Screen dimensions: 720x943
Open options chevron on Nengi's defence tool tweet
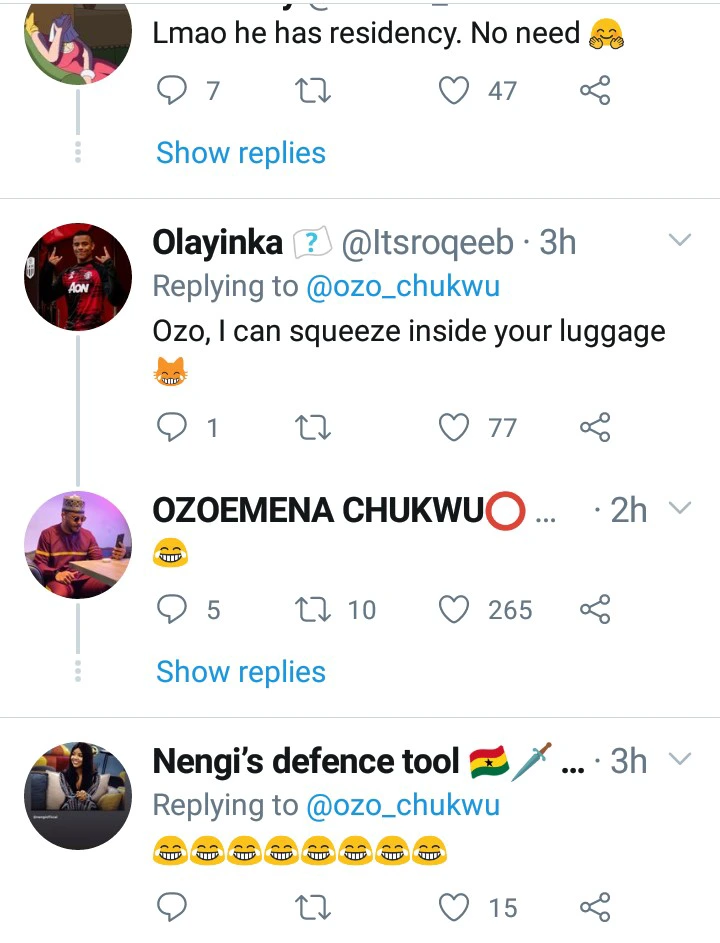pyautogui.click(x=680, y=760)
